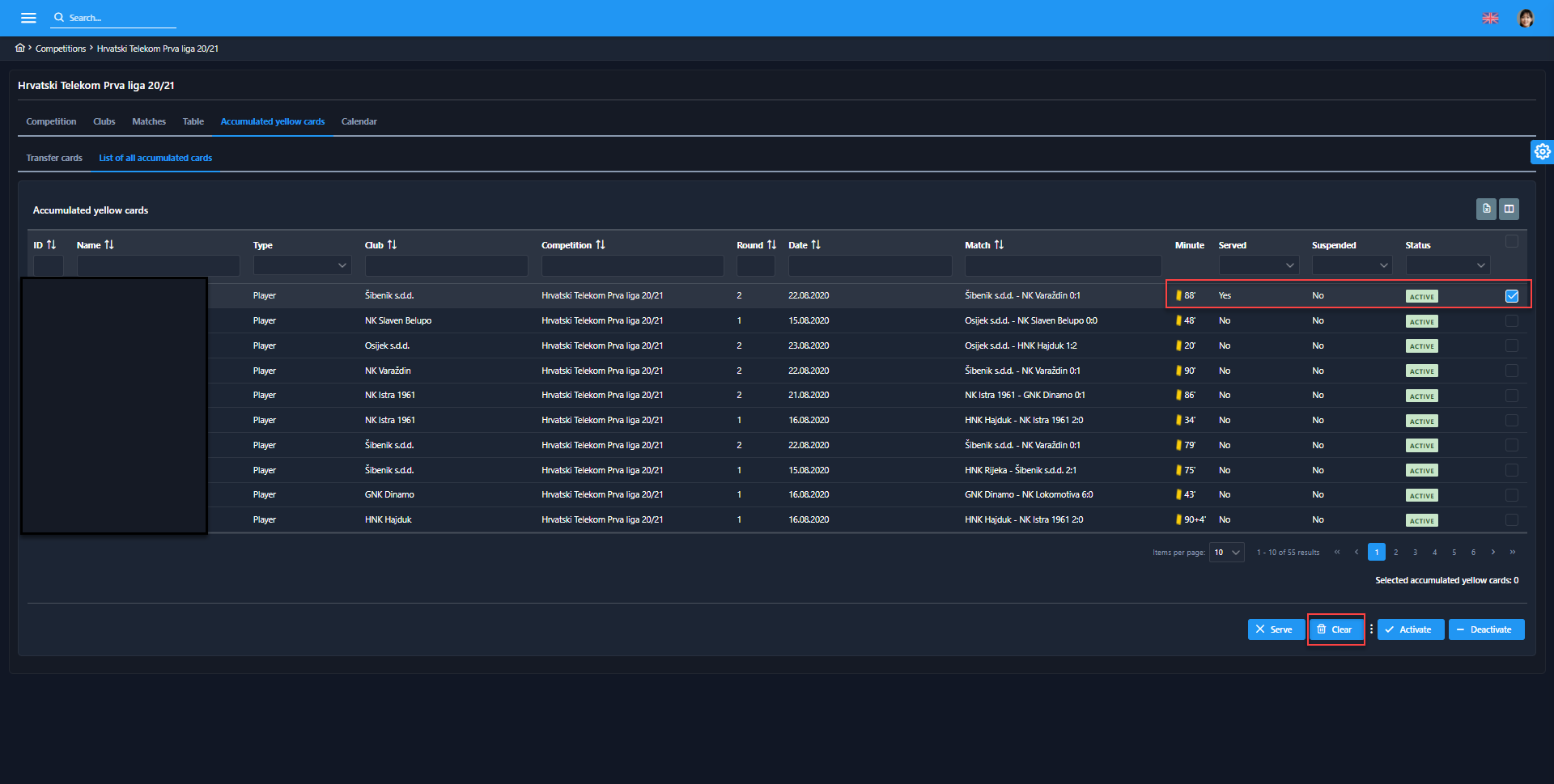This screenshot has width=1554, height=784.
Task: Go to last page of results
Action: point(1512,552)
